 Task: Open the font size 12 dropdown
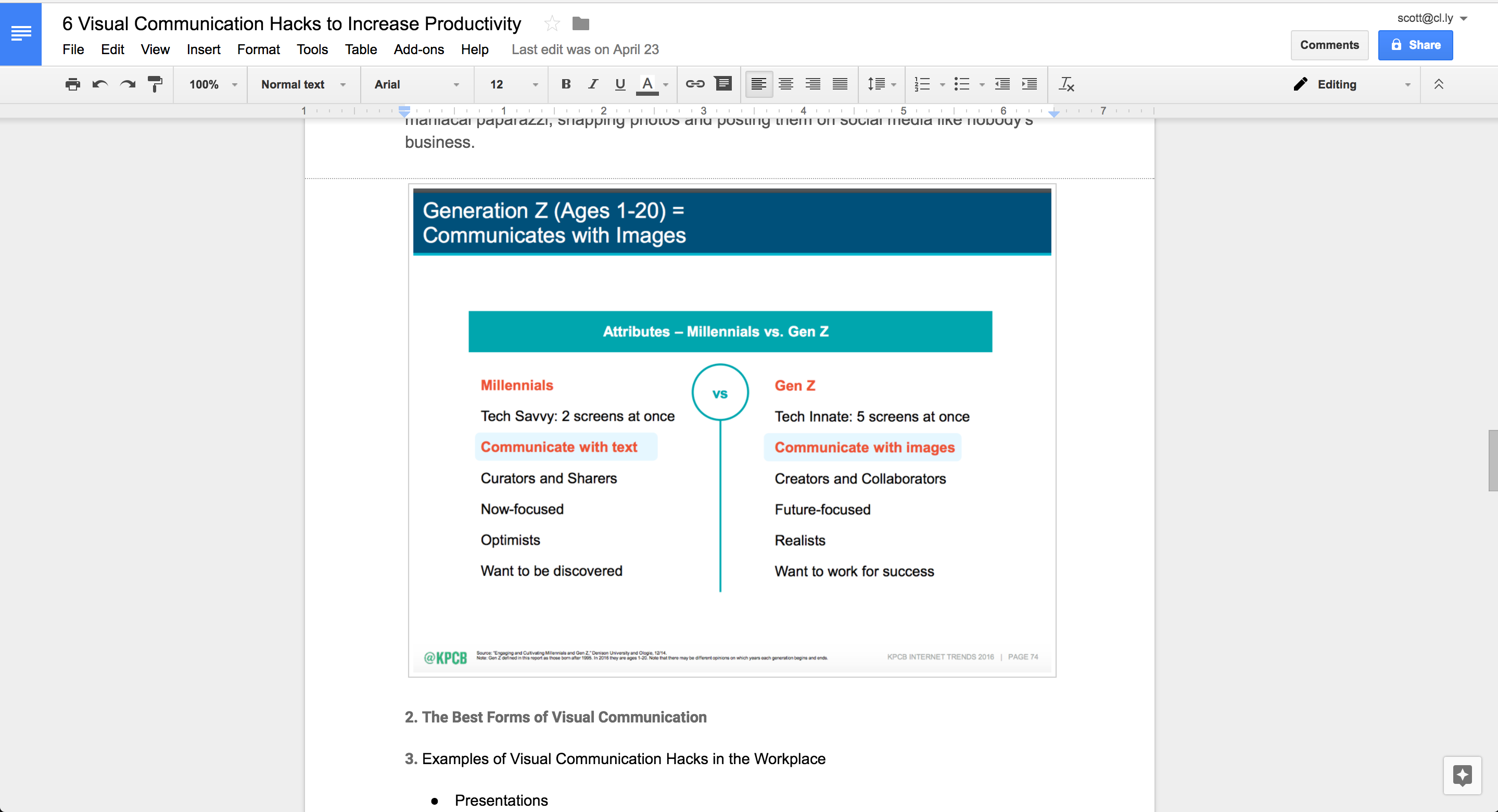pyautogui.click(x=514, y=84)
